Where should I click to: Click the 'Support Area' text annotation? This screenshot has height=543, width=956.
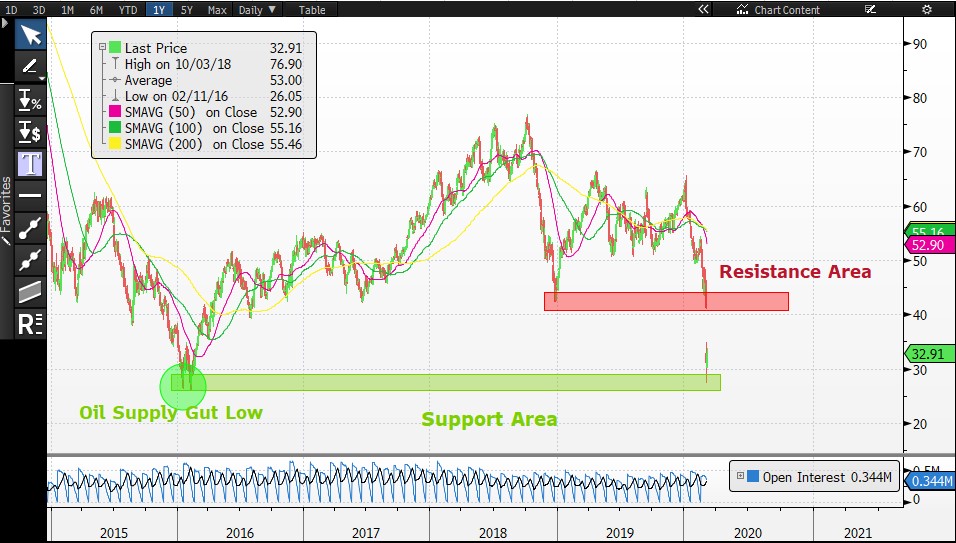[489, 419]
